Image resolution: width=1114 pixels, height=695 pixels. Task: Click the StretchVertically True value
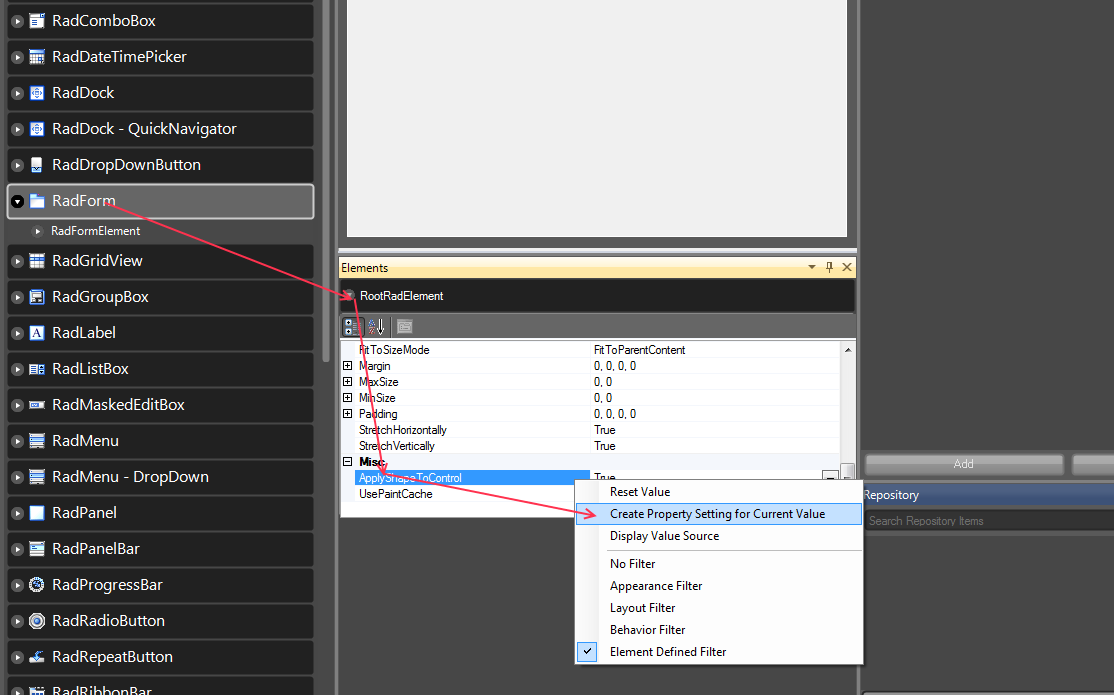[605, 446]
